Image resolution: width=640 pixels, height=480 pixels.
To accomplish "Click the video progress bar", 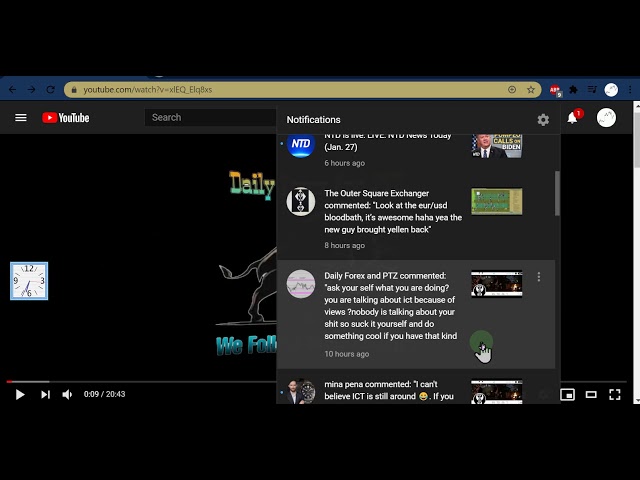I will click(x=300, y=381).
